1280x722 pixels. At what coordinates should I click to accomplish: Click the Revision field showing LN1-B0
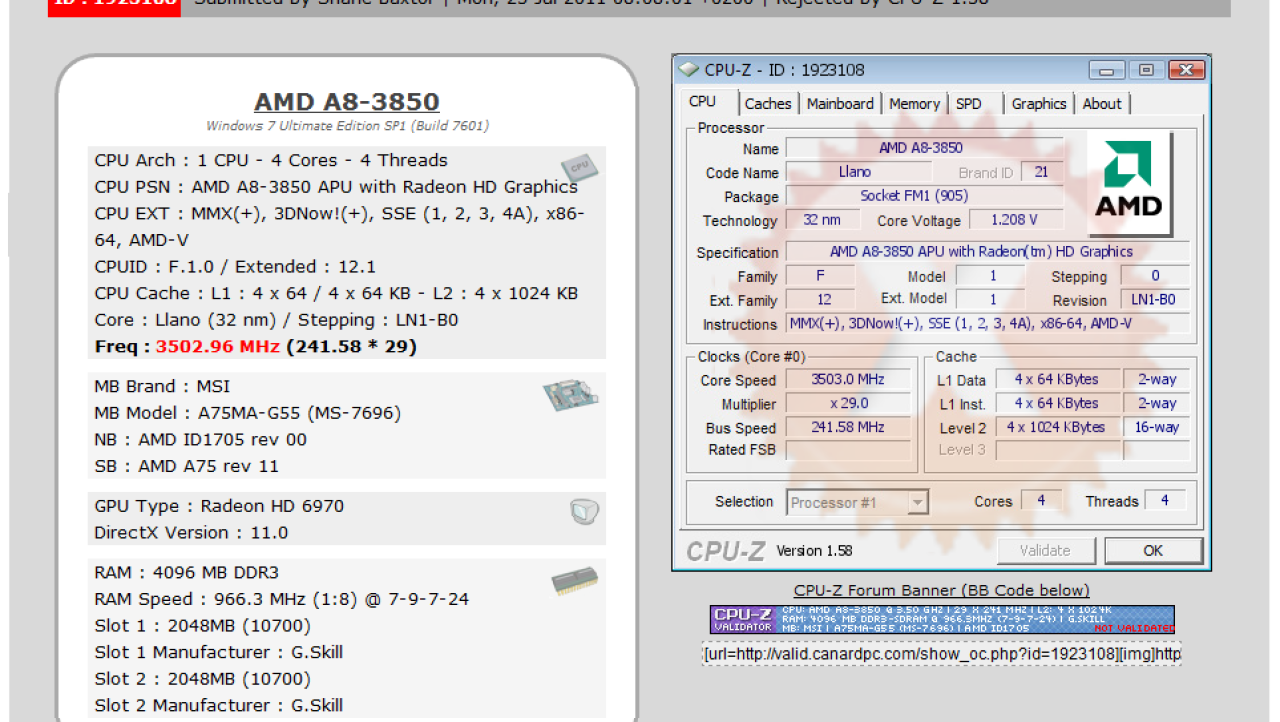pyautogui.click(x=1155, y=300)
